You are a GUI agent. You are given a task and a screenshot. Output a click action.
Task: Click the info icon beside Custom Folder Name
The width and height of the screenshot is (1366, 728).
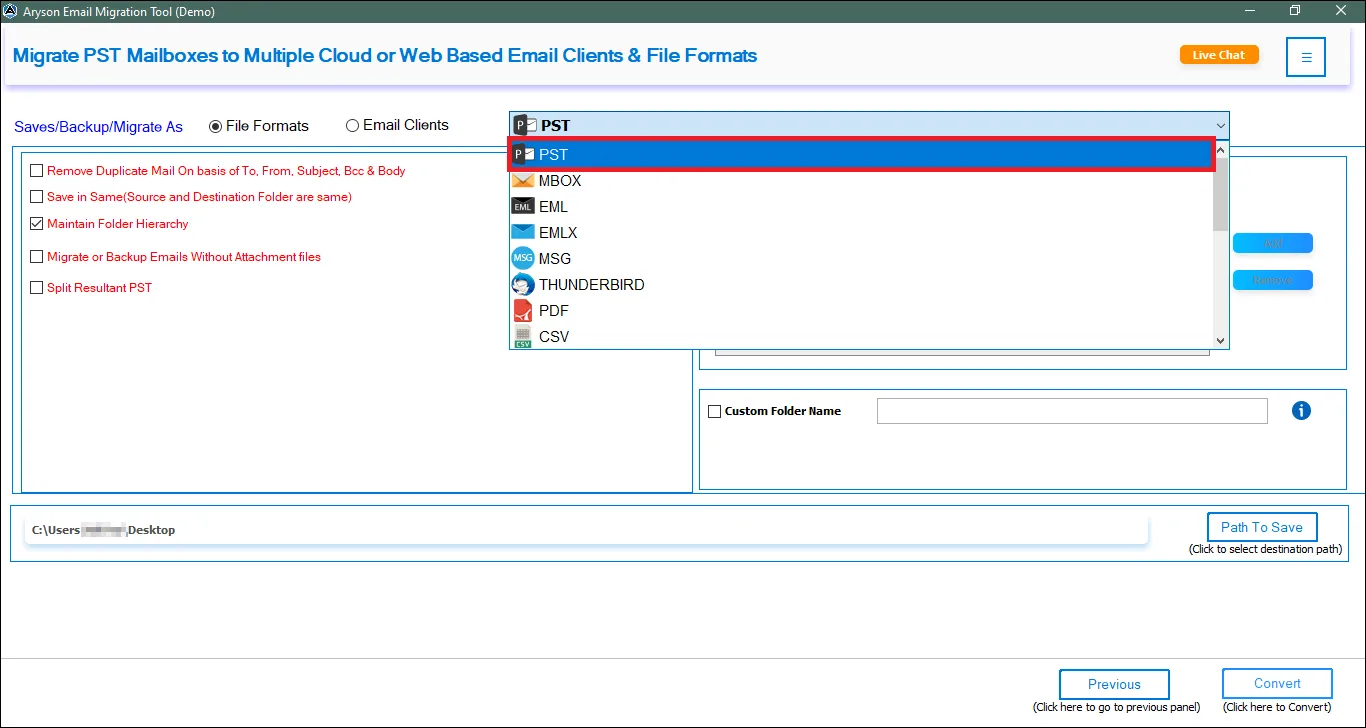pos(1301,410)
